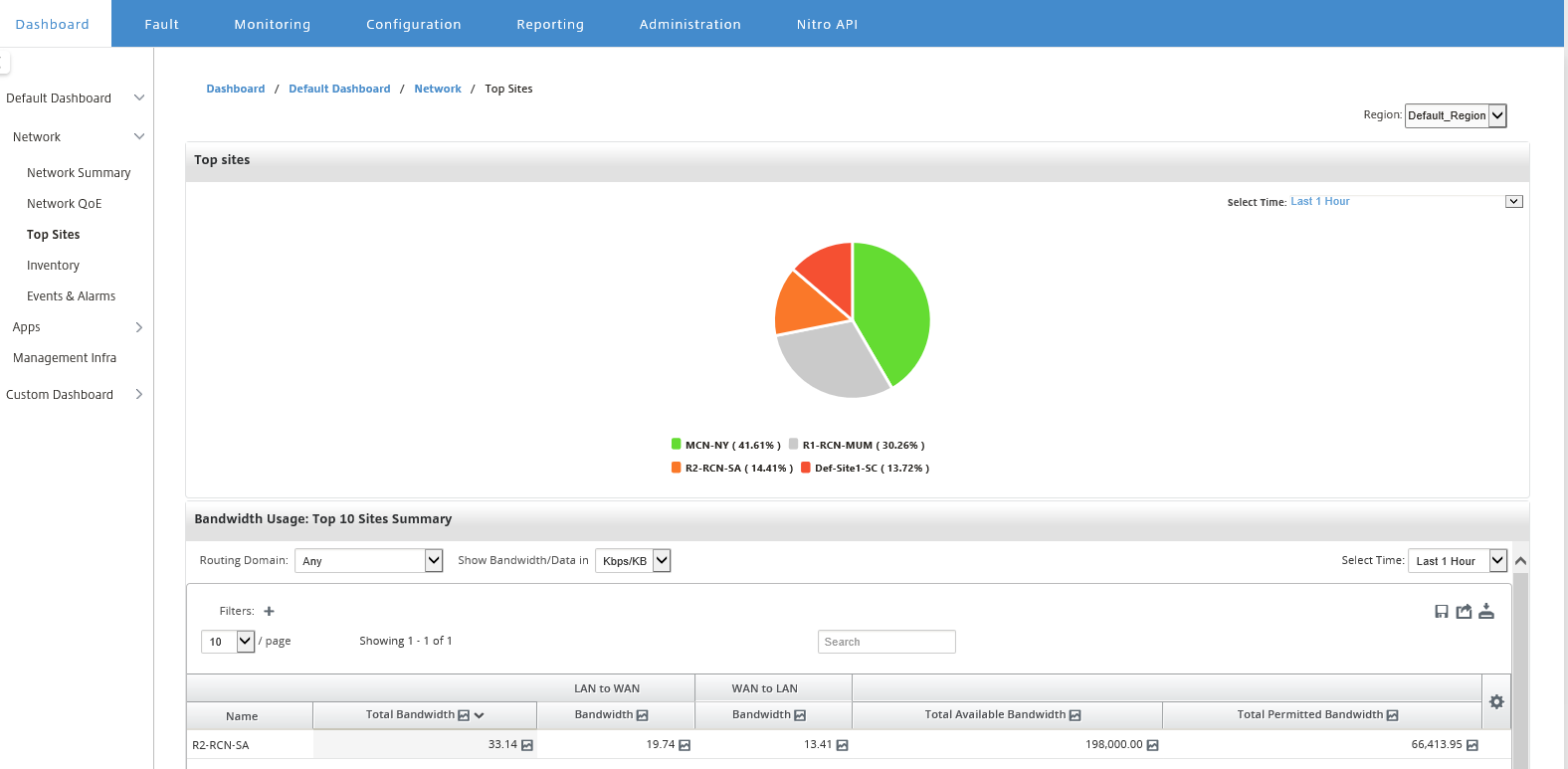Click the green MCN-NY legend swatch
The height and width of the screenshot is (769, 1568).
677,445
